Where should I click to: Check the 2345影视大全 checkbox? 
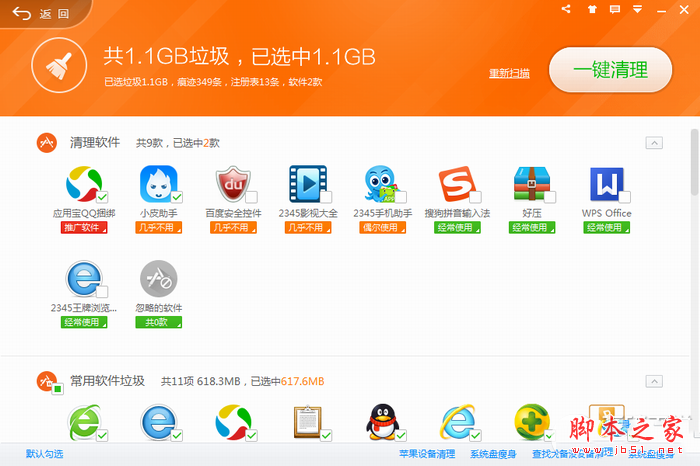tap(326, 197)
